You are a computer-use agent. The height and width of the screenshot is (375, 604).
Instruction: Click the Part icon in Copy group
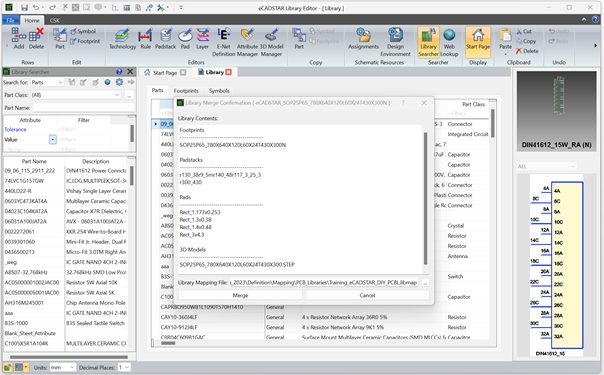point(299,39)
